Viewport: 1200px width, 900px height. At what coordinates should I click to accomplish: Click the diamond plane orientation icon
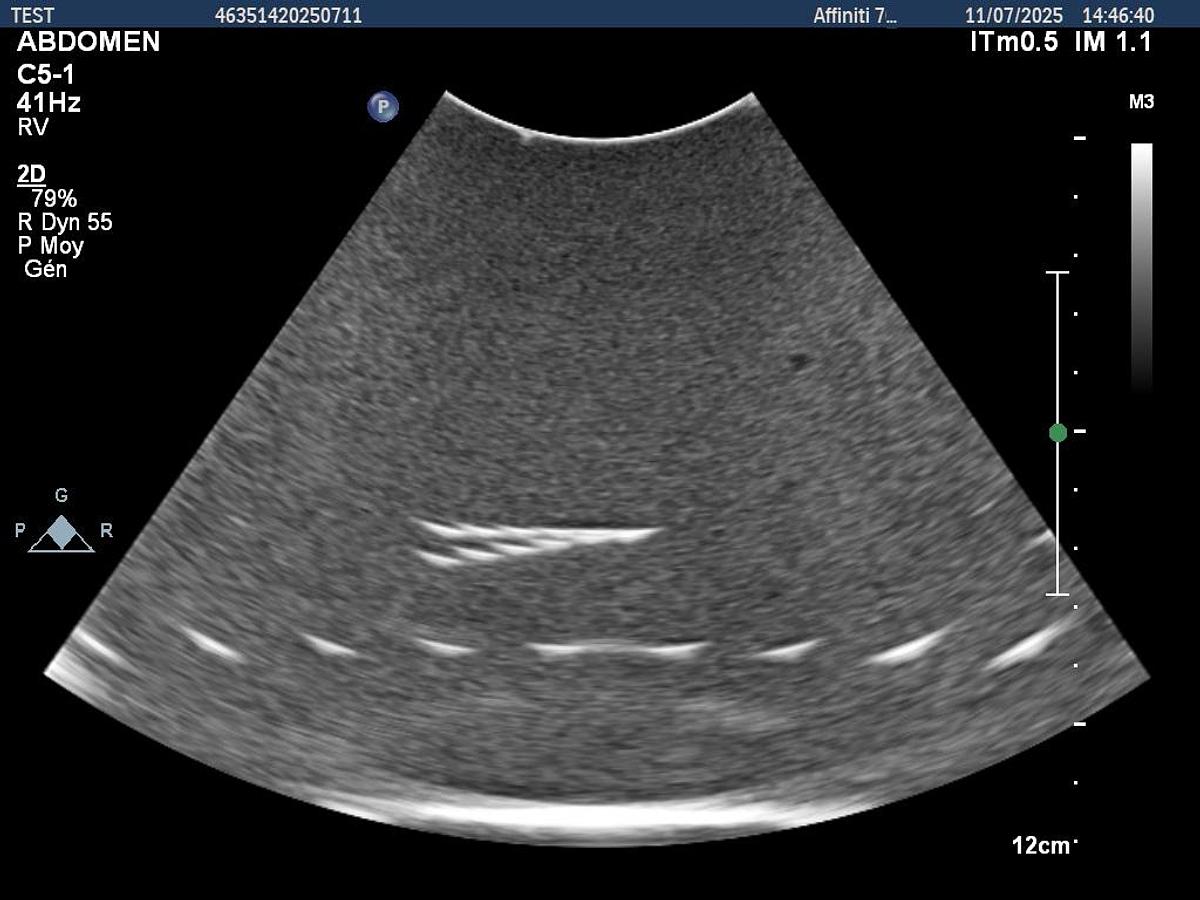tap(62, 533)
